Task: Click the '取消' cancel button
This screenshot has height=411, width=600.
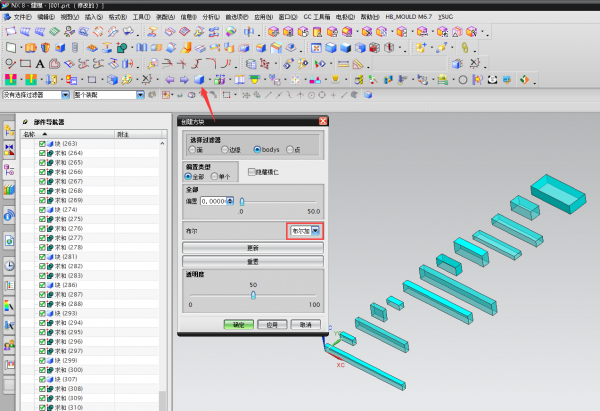Action: click(307, 324)
